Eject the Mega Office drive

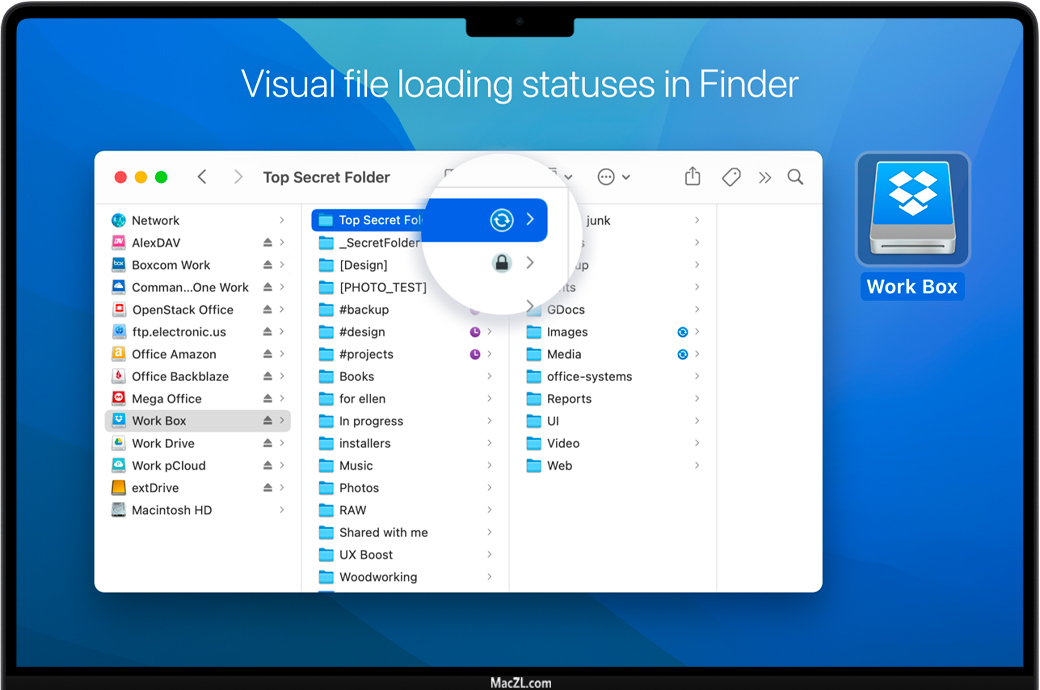click(268, 399)
